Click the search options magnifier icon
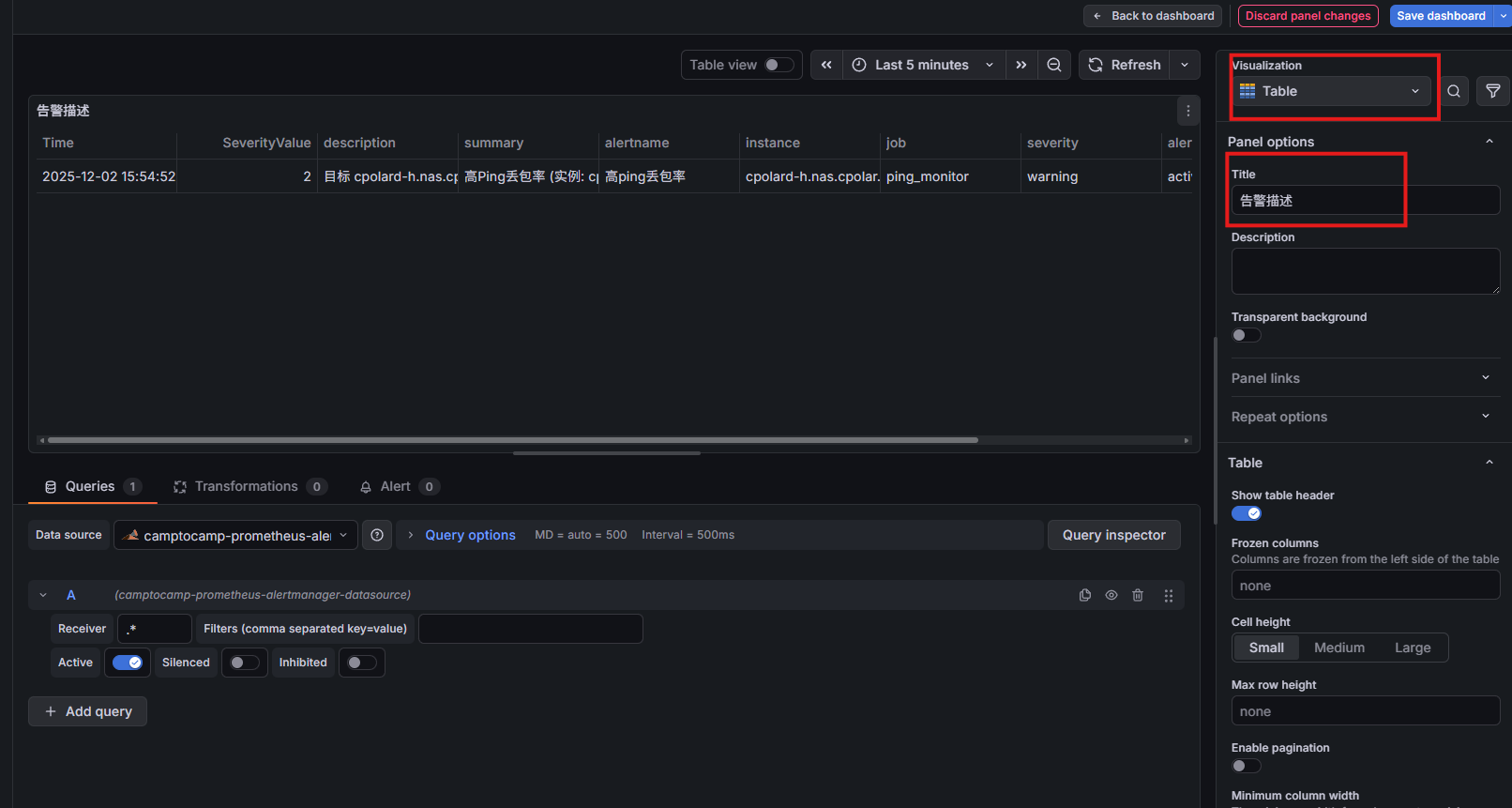 click(1453, 91)
